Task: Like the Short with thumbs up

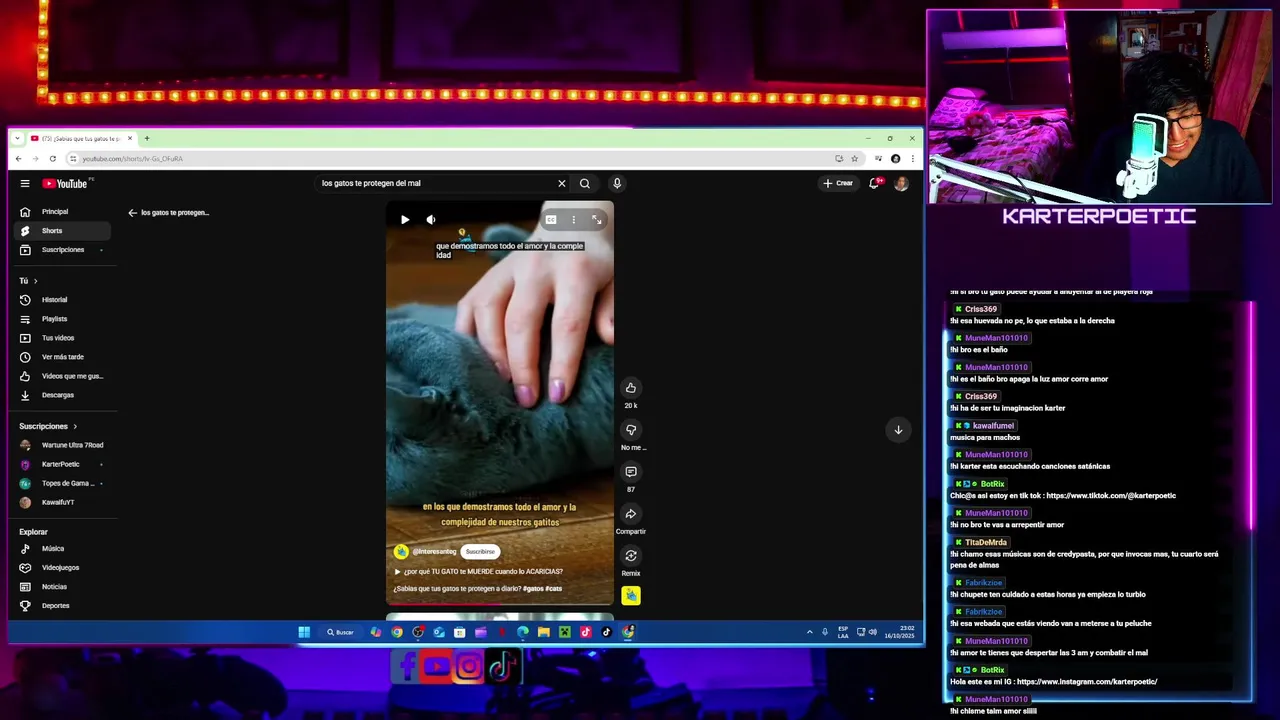Action: point(631,388)
